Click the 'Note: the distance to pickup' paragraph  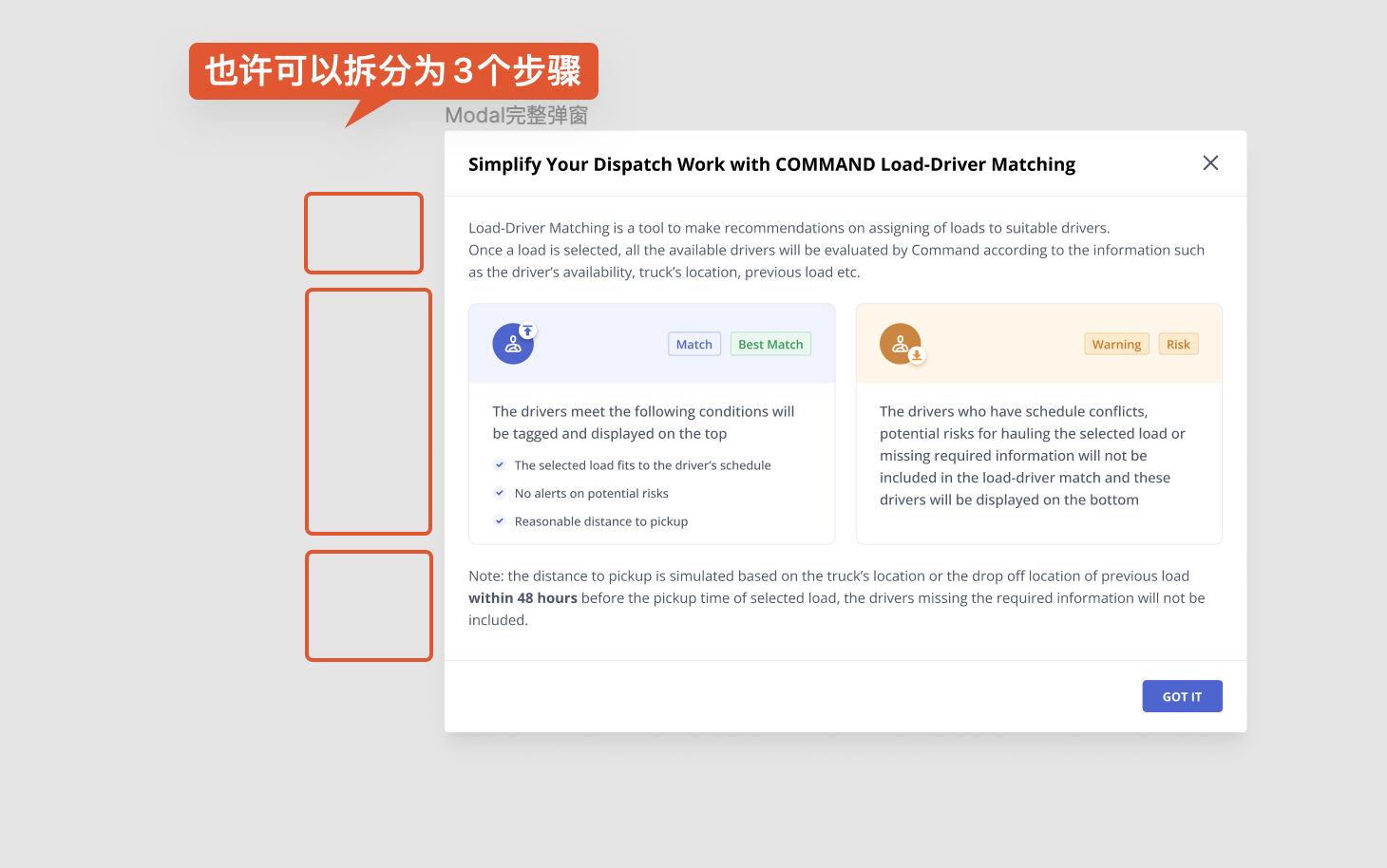[837, 598]
